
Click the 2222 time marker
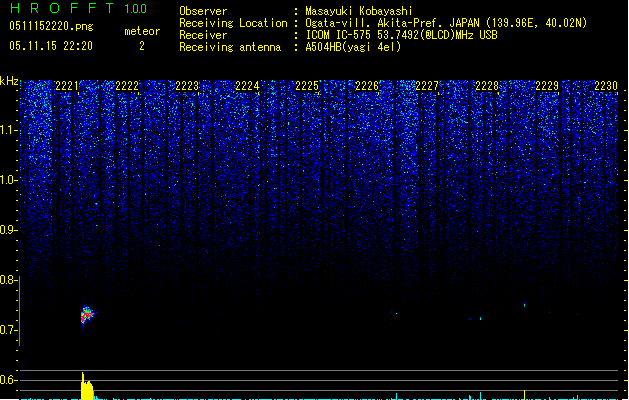tap(127, 86)
